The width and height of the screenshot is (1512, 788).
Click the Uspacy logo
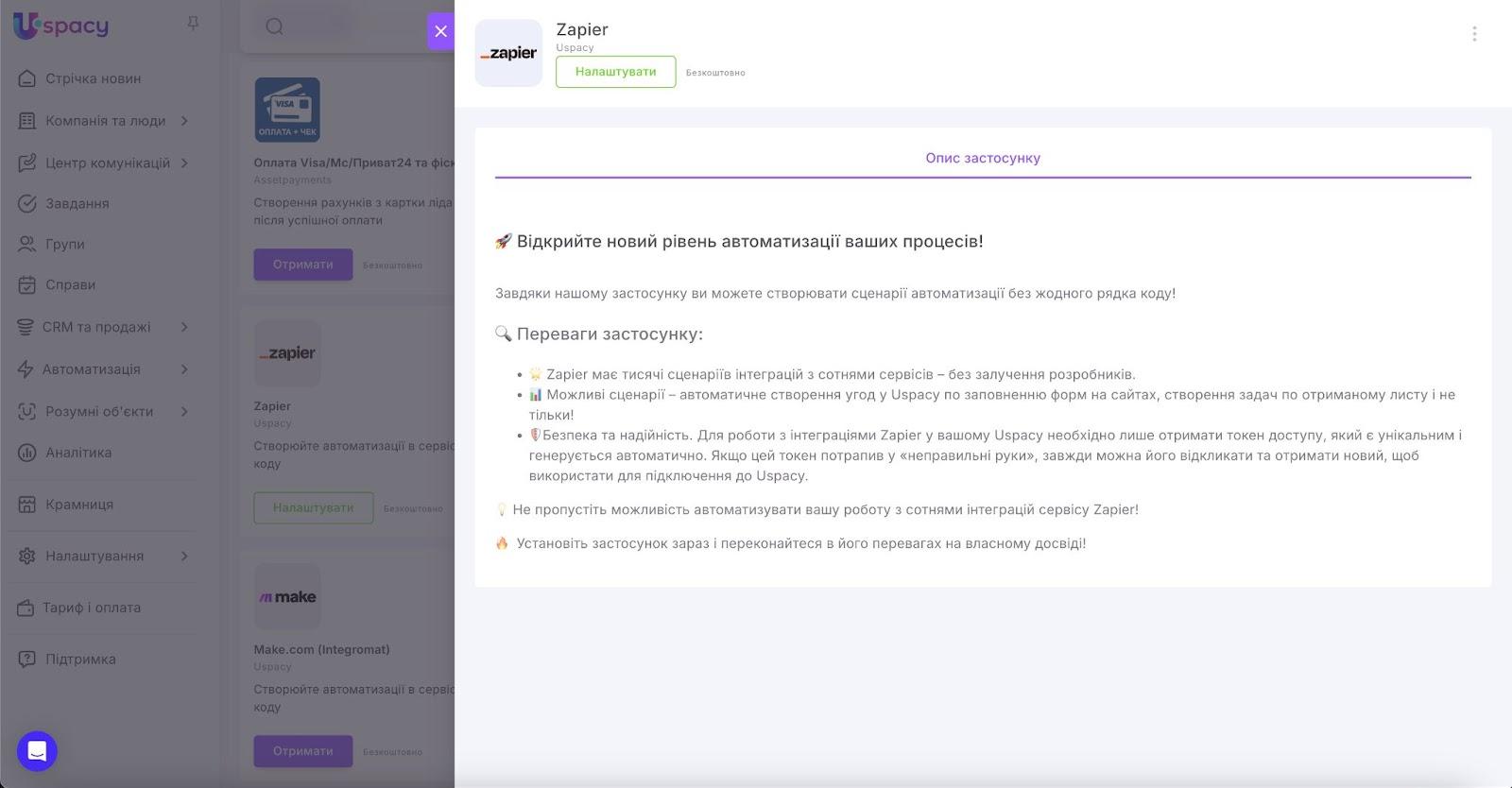tap(61, 26)
